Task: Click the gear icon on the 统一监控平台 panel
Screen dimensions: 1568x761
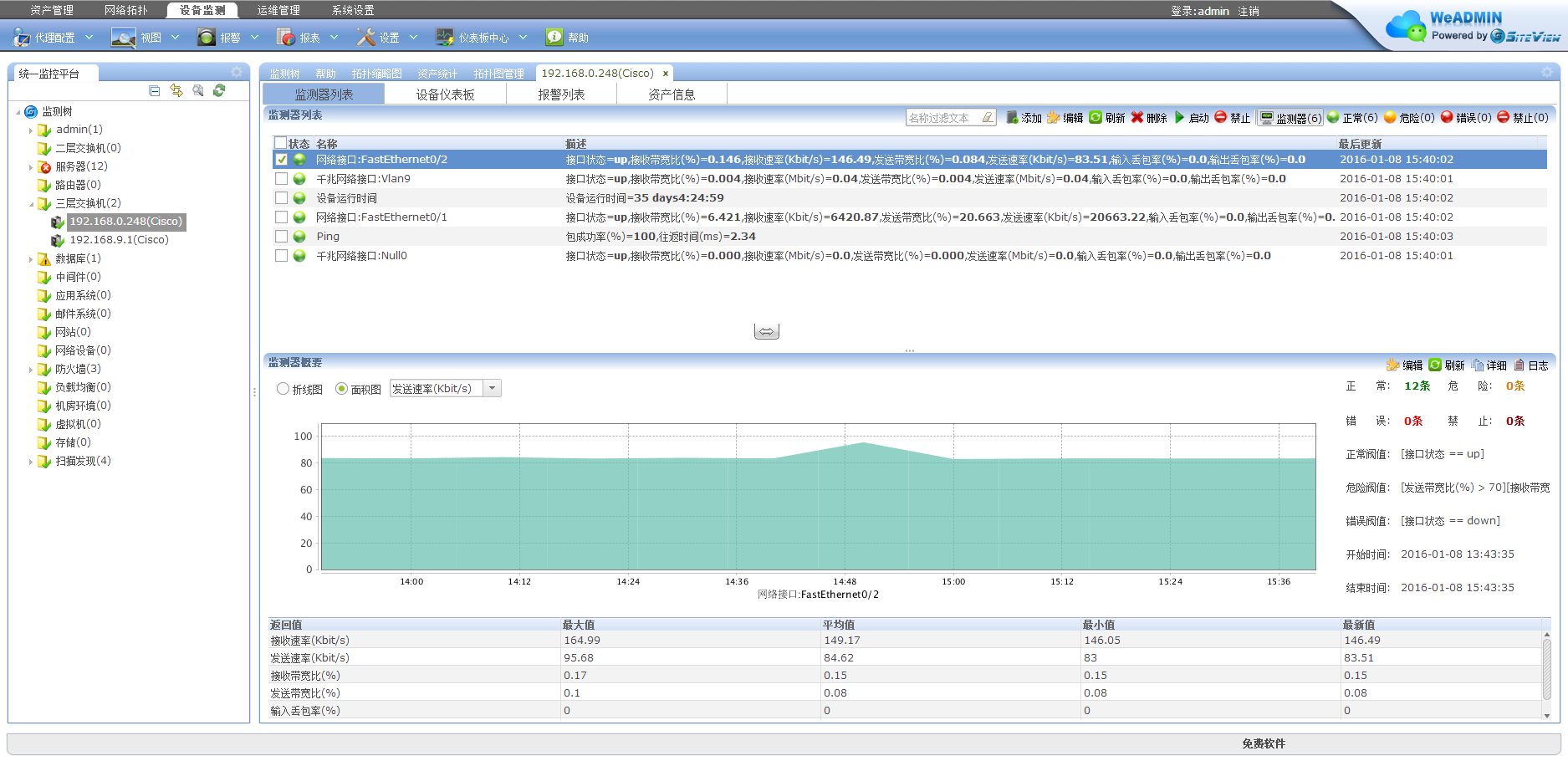Action: (237, 73)
